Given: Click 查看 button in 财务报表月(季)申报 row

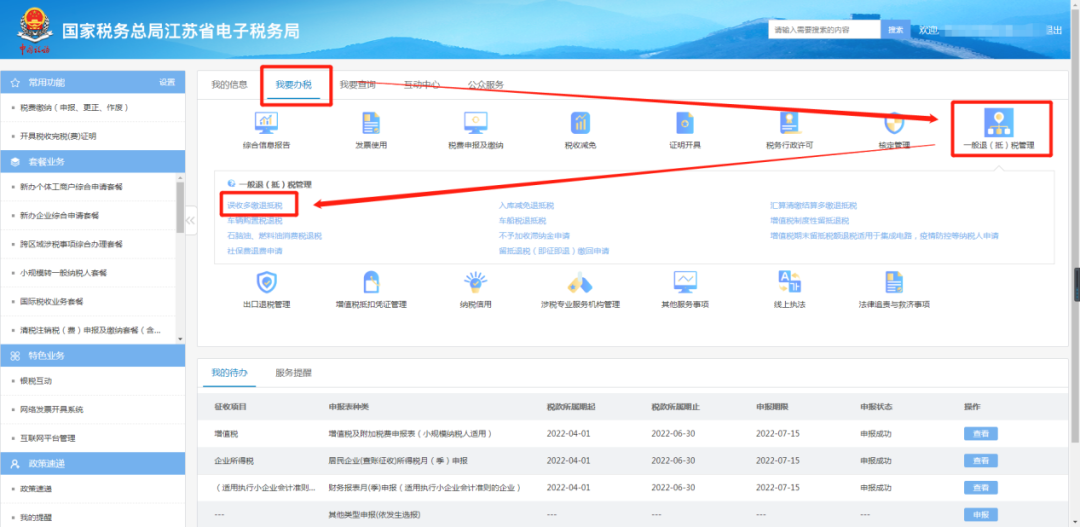Looking at the screenshot, I should (981, 488).
